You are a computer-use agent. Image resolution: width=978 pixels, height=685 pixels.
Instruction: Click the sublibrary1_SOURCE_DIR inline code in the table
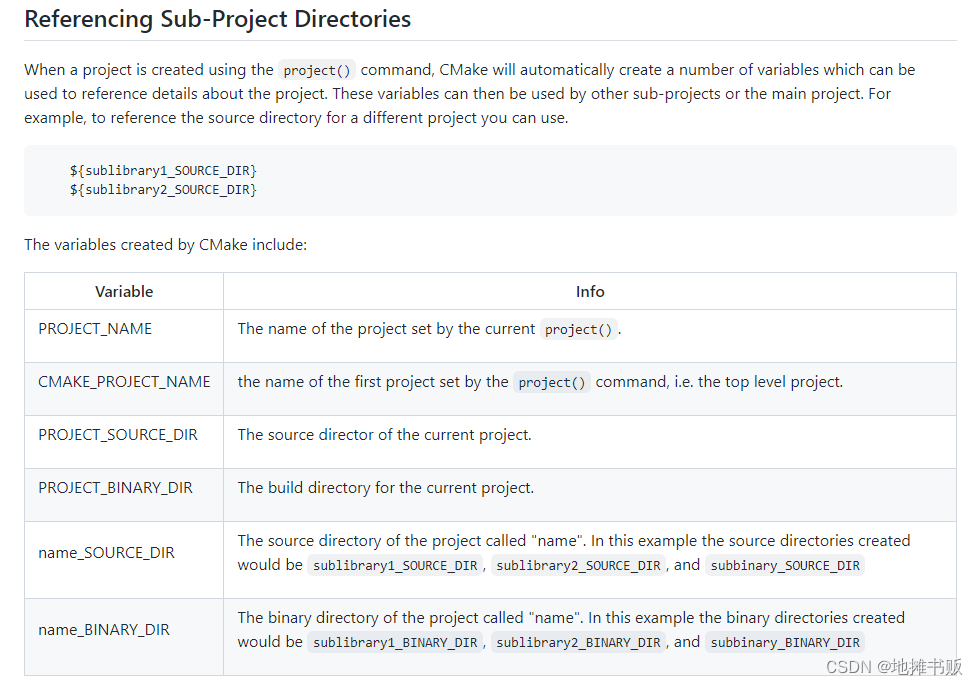[395, 565]
